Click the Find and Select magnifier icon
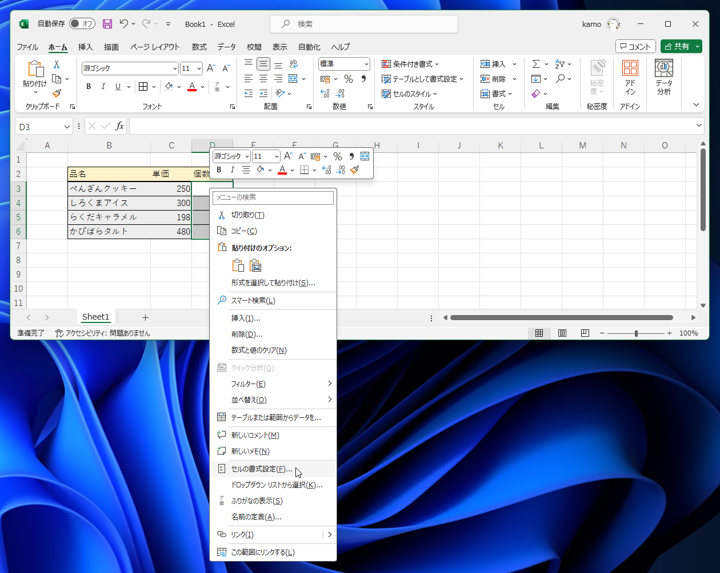This screenshot has height=573, width=720. coord(560,79)
